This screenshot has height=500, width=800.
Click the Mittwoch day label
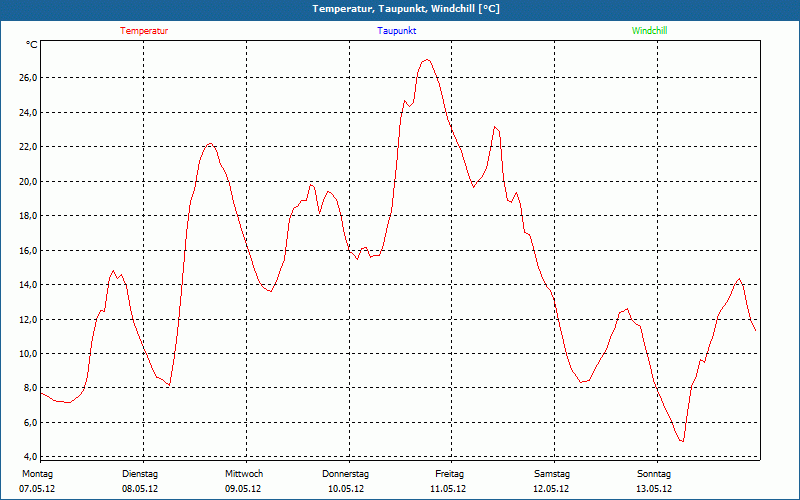click(244, 474)
